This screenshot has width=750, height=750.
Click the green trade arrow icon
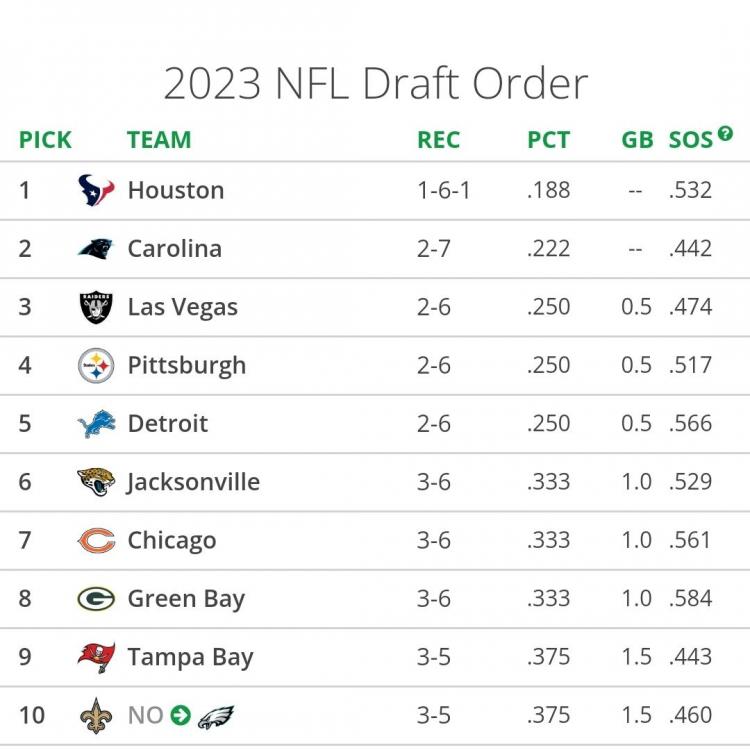(x=180, y=716)
